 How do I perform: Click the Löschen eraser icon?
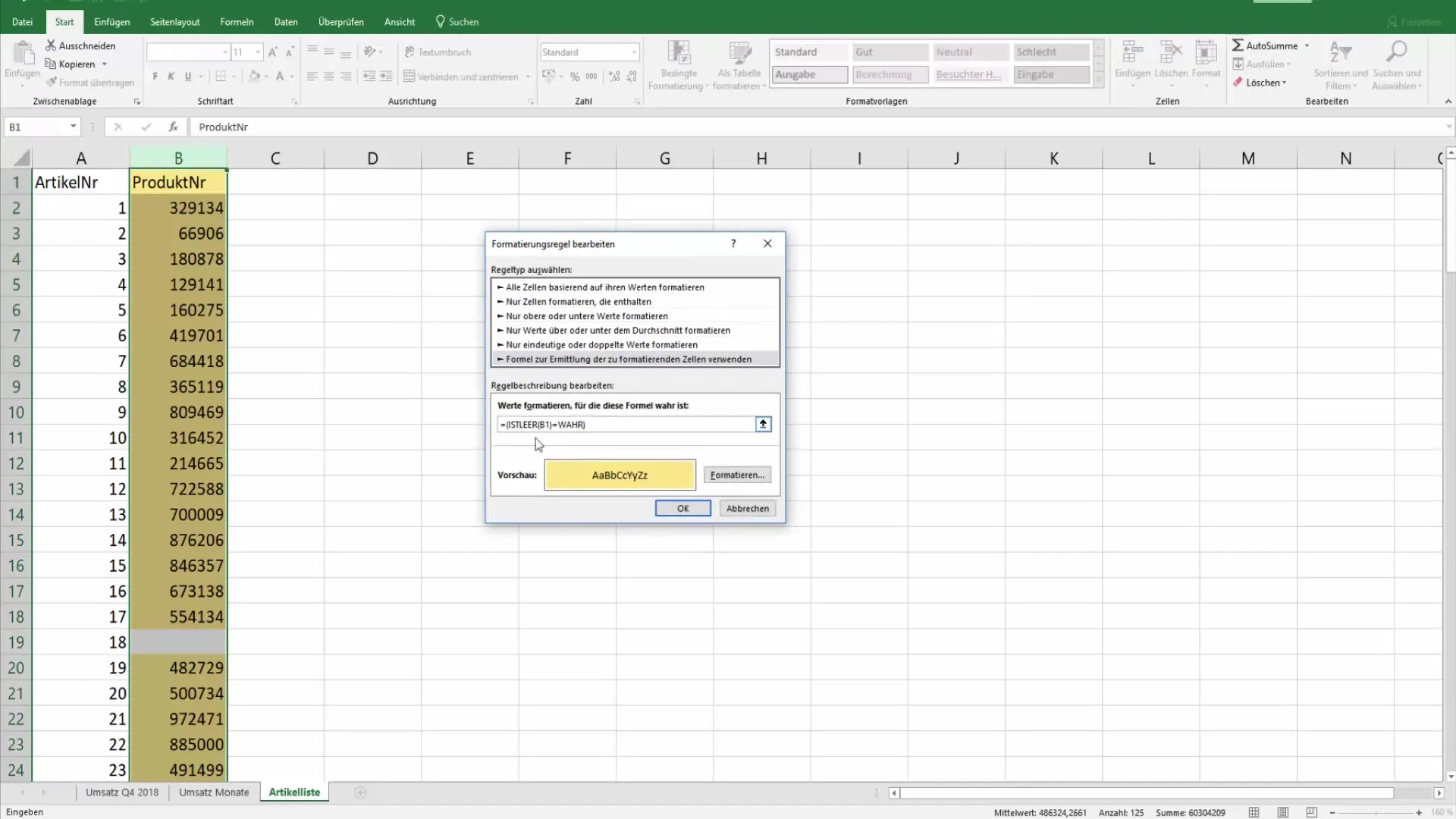(1238, 82)
